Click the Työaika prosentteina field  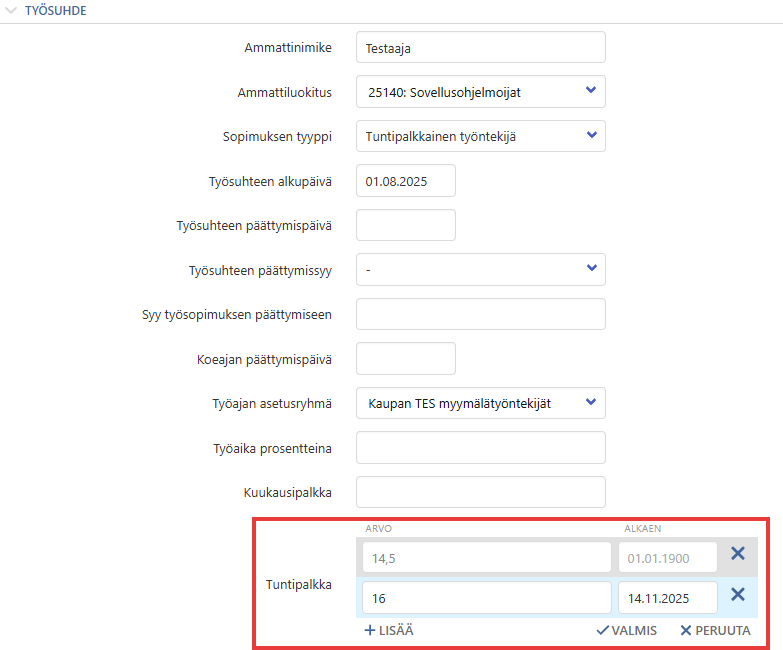pyautogui.click(x=480, y=447)
